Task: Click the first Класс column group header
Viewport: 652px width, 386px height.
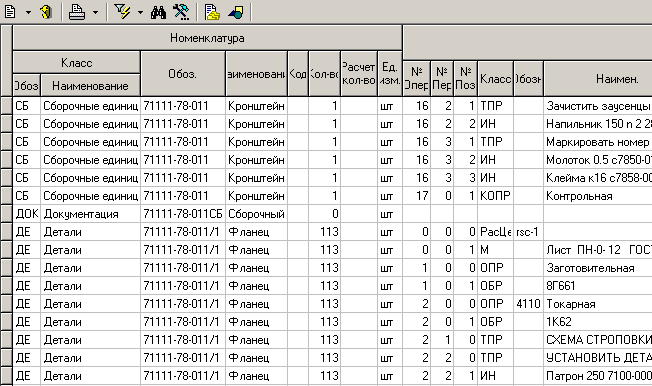Action: 77,63
